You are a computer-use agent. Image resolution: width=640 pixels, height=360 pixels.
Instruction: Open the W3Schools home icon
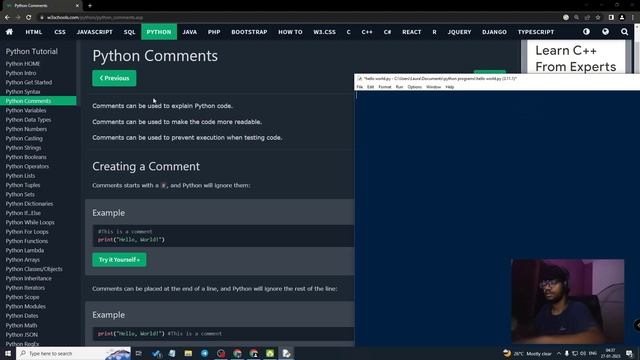click(x=9, y=32)
